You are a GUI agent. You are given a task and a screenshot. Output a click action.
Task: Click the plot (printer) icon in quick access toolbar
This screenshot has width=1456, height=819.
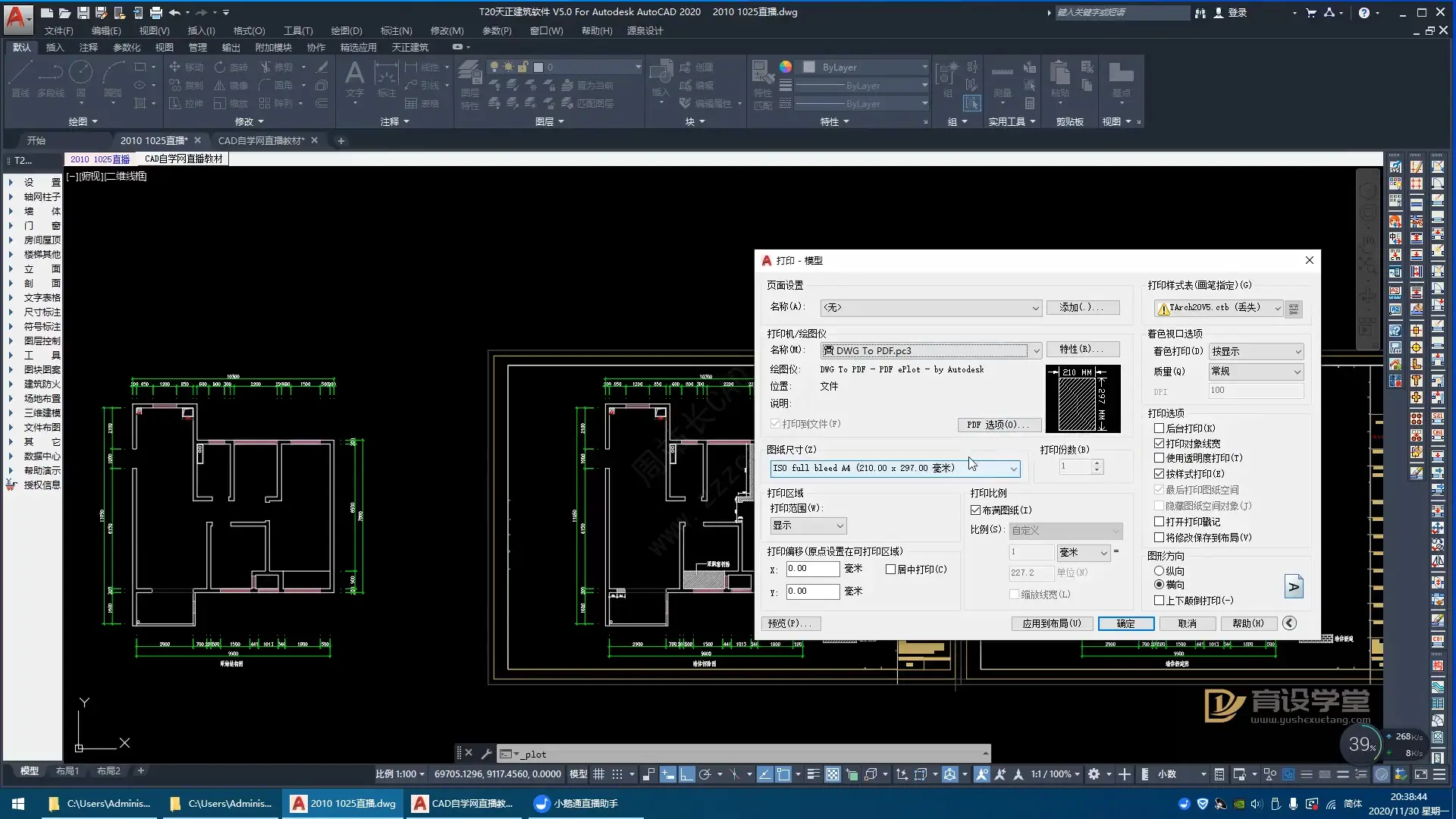click(x=156, y=12)
